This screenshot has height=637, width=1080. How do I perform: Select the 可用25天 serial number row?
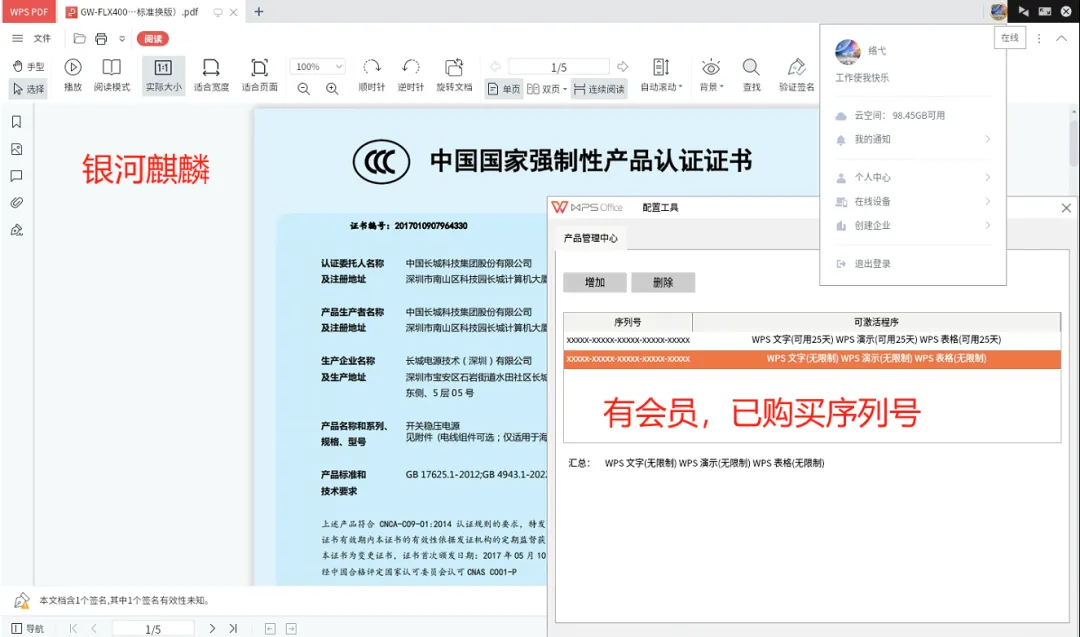812,340
